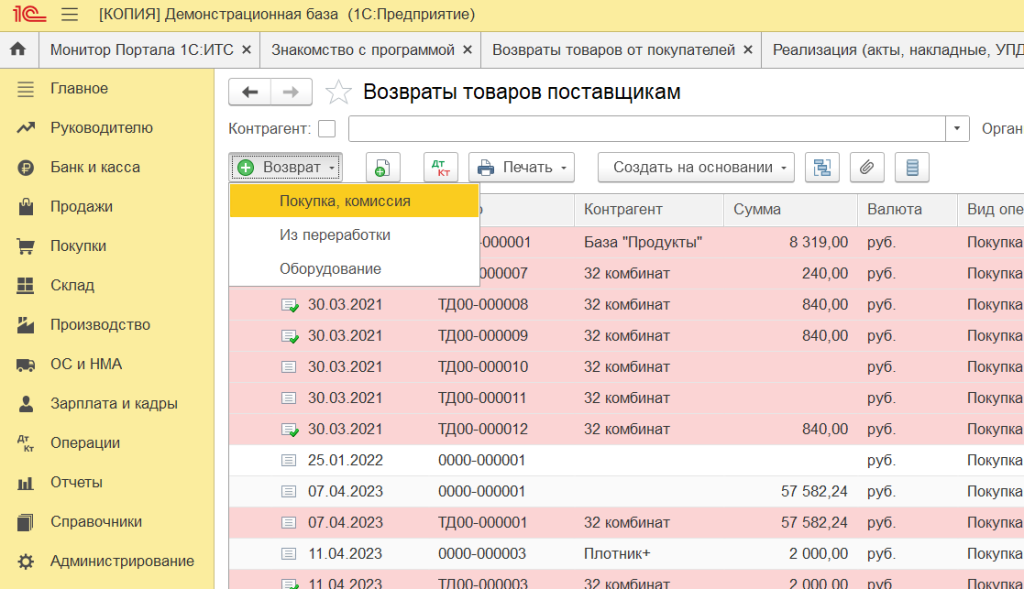
Task: Select row with number ТД00-000012
Action: (x=626, y=429)
